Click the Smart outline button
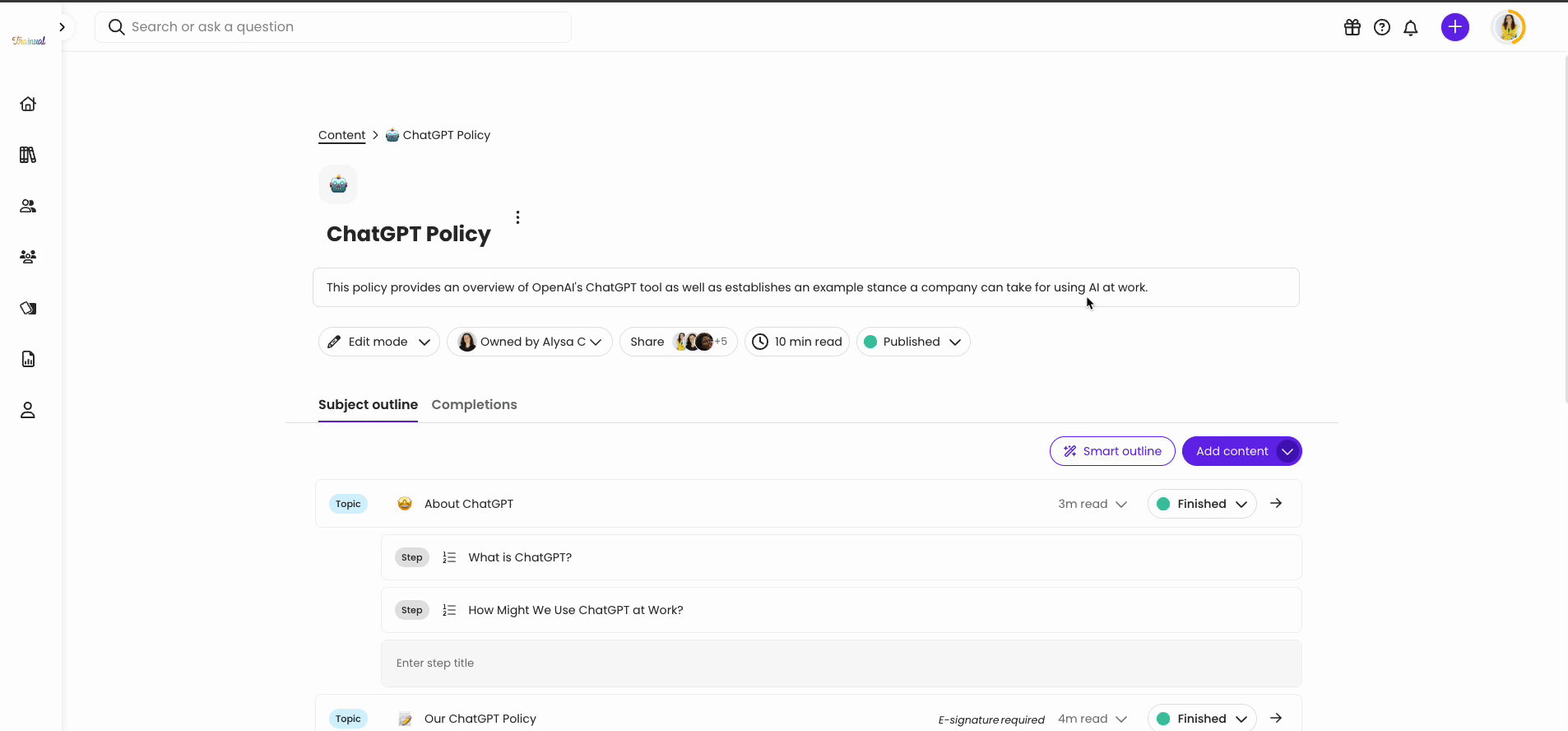 coord(1112,451)
